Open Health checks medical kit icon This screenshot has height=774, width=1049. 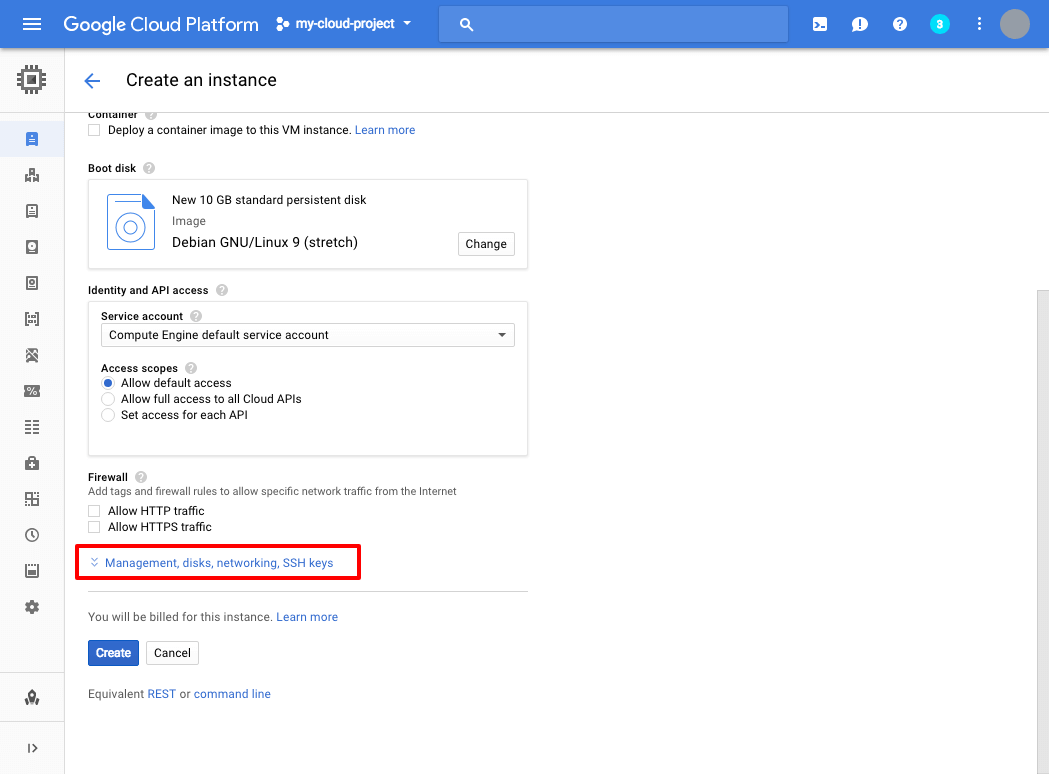point(31,463)
